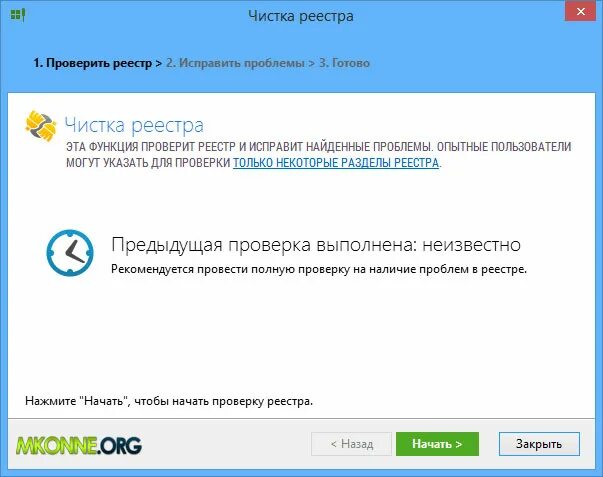Click the green app icon in title bar
The width and height of the screenshot is (603, 477).
(18, 15)
